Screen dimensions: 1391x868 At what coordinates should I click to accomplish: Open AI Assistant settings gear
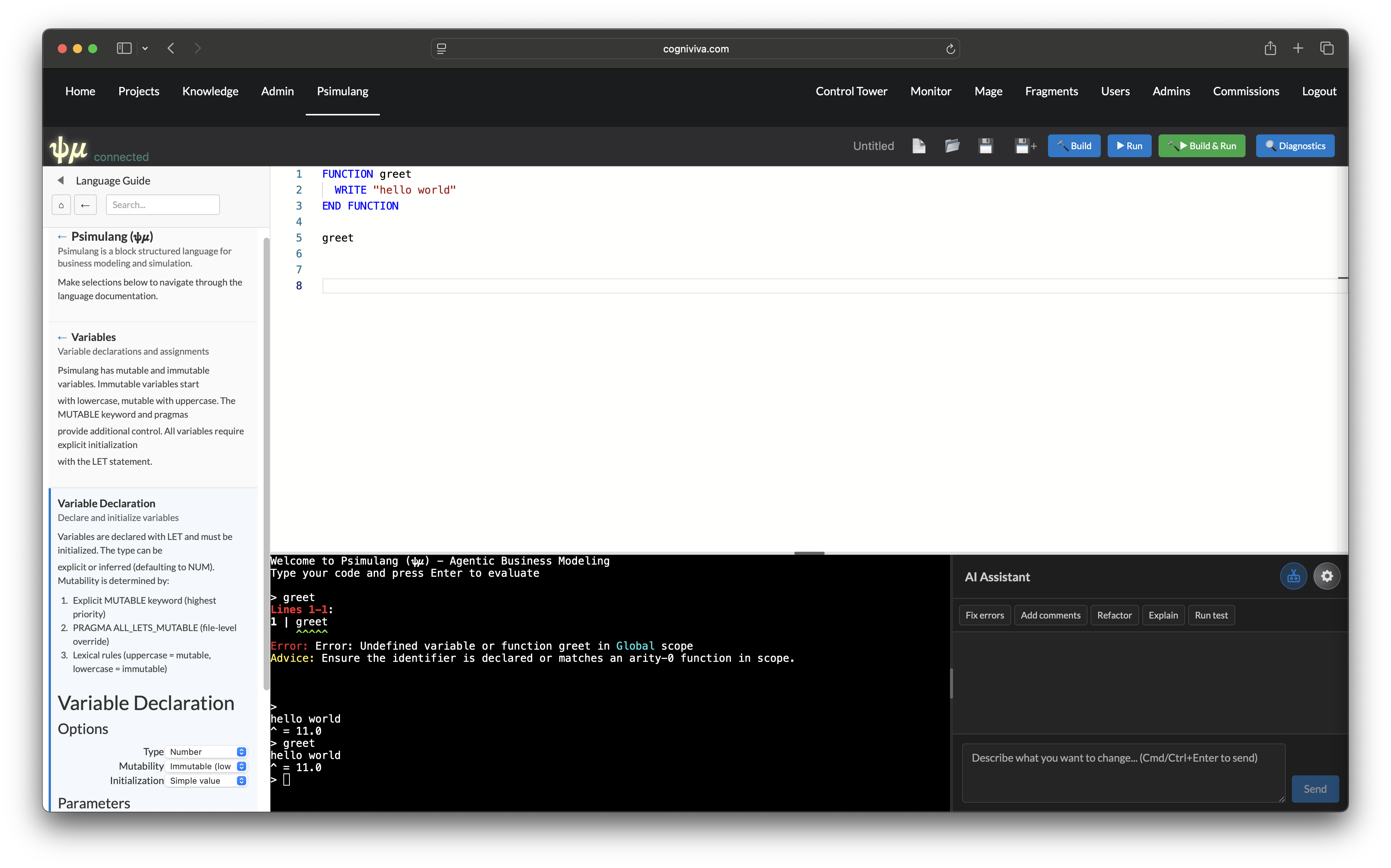pyautogui.click(x=1327, y=576)
